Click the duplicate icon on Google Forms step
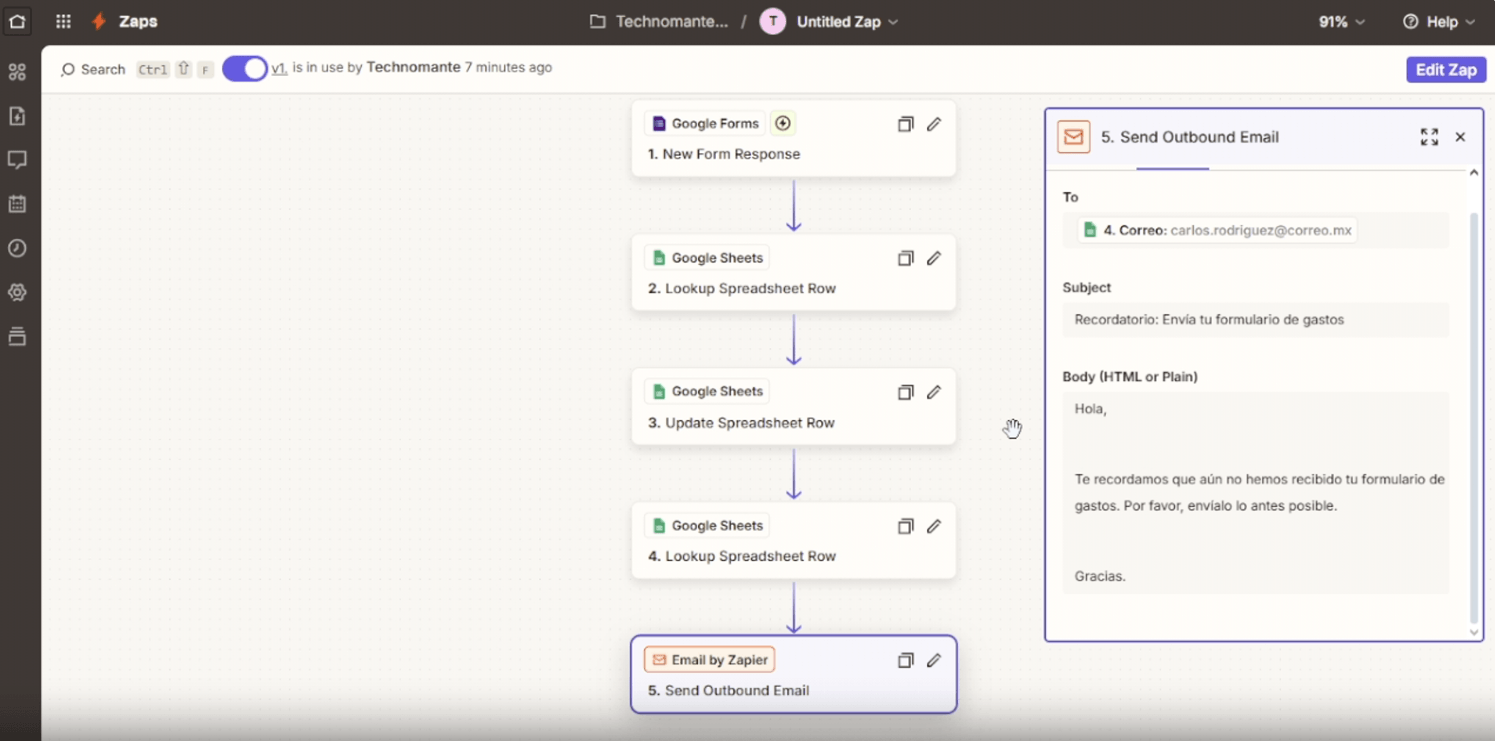The width and height of the screenshot is (1495, 741). pyautogui.click(x=905, y=124)
